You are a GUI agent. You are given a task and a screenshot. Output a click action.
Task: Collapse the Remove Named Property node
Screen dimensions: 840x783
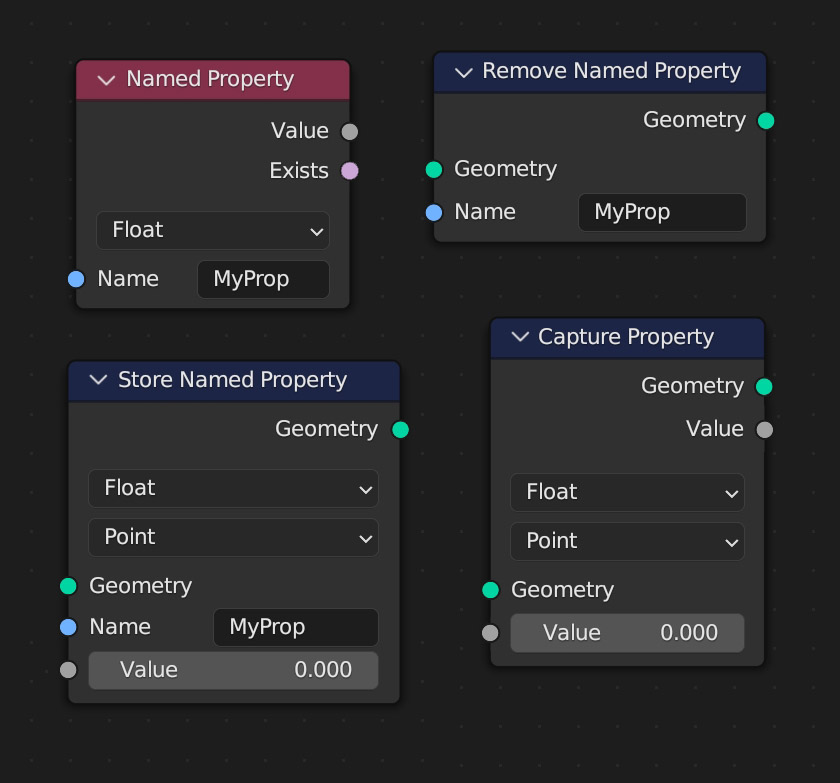pyautogui.click(x=463, y=72)
